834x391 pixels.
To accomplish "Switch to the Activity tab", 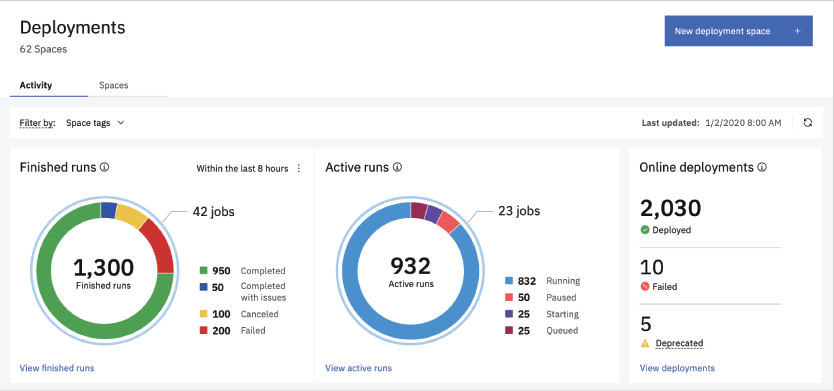I will pyautogui.click(x=49, y=85).
